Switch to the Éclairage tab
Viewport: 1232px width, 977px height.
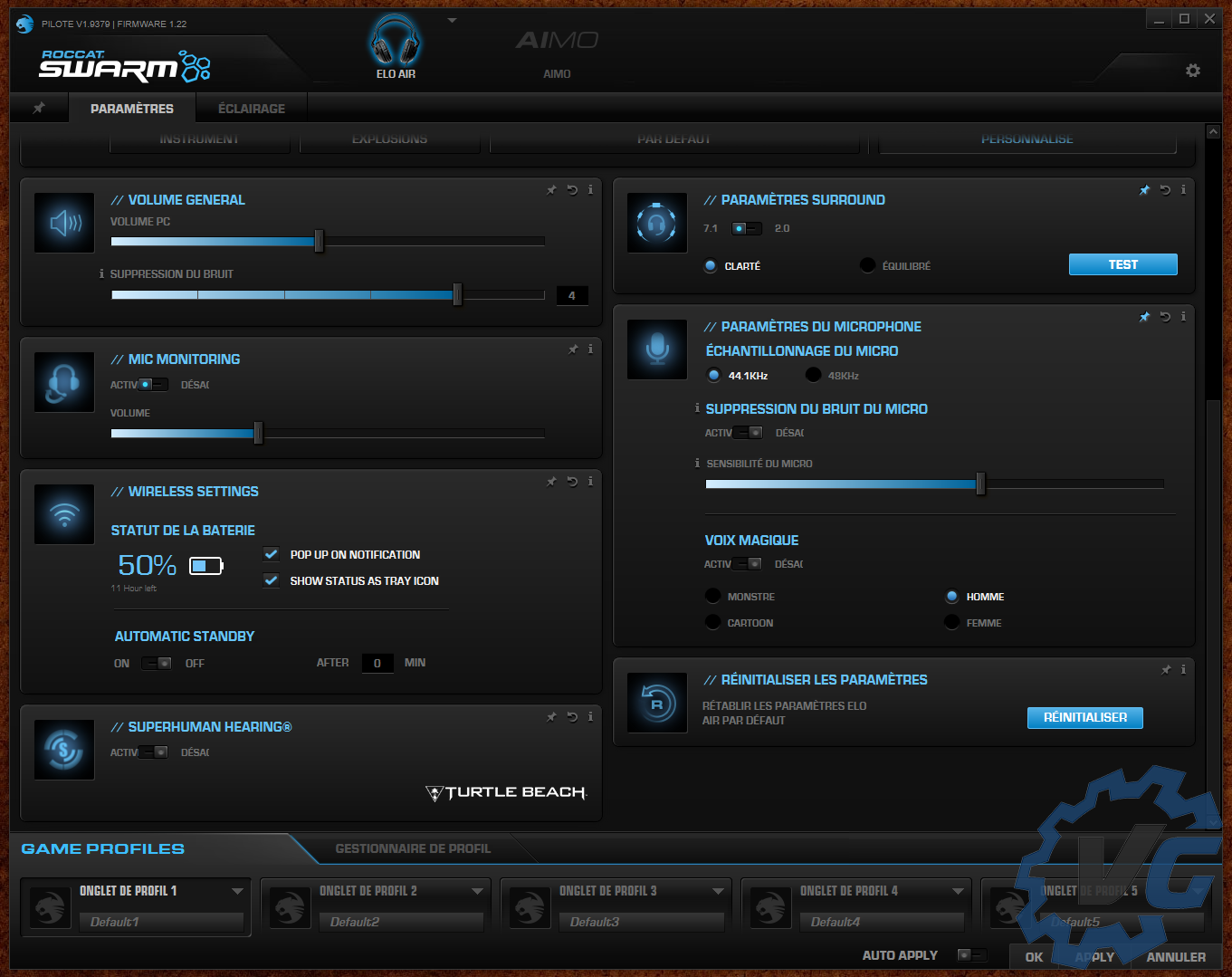252,109
